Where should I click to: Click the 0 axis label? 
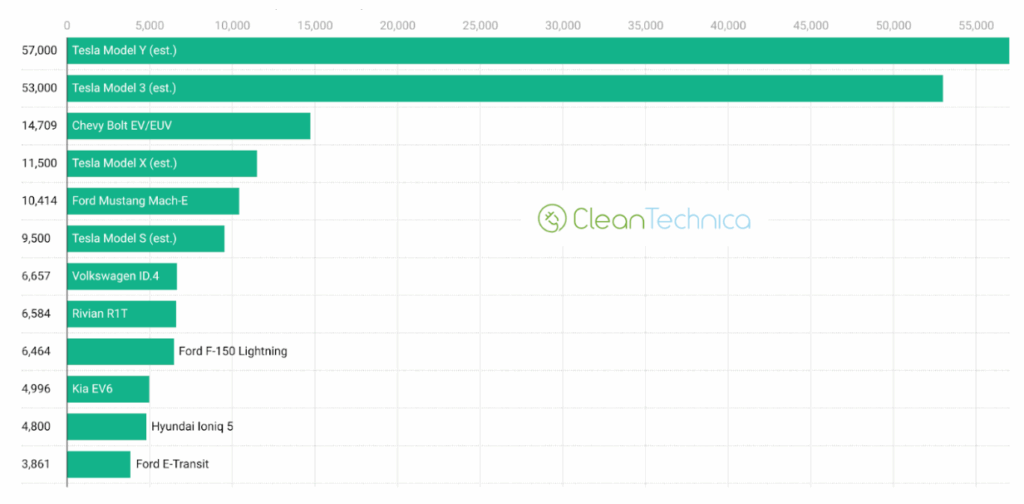pos(67,25)
